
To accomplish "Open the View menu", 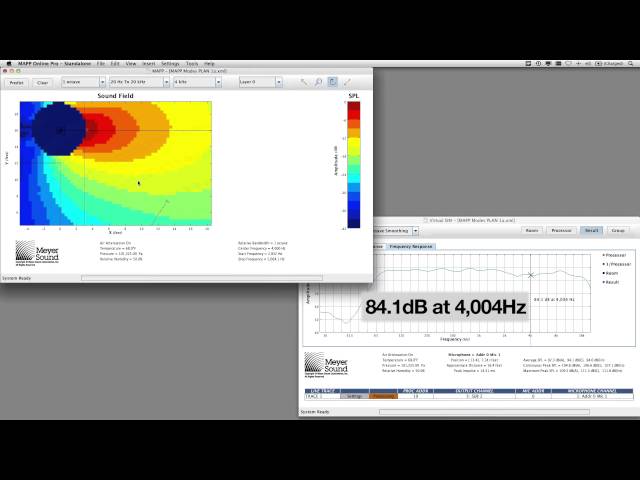I will coord(131,64).
